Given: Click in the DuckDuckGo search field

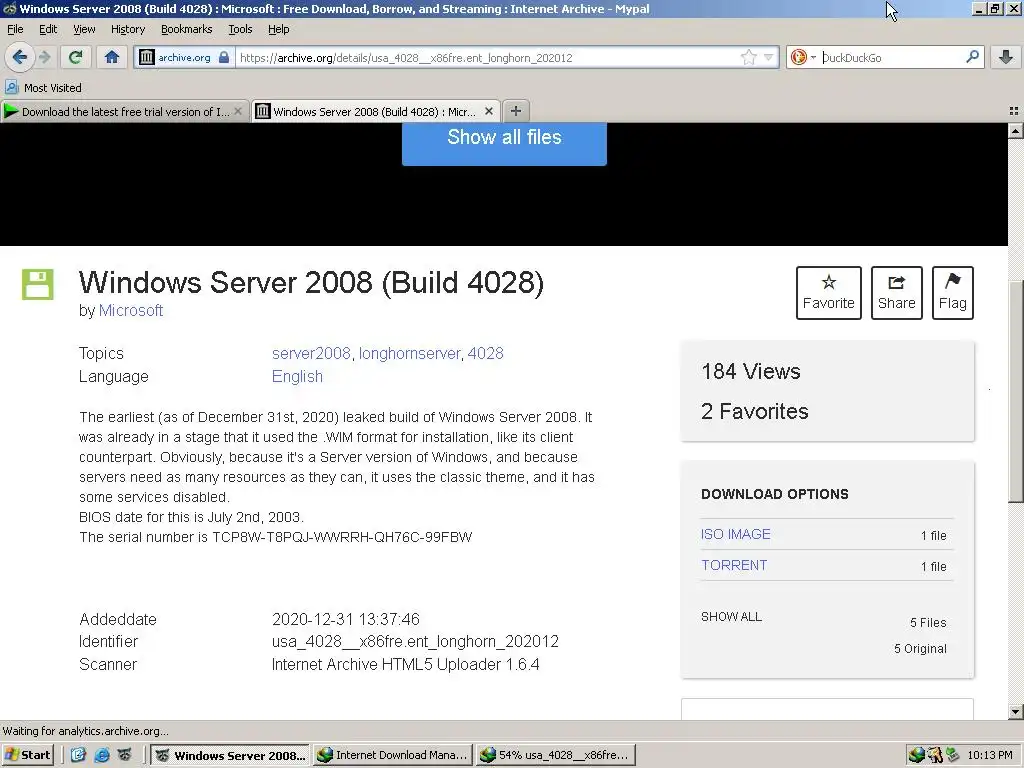Looking at the screenshot, I should [891, 57].
